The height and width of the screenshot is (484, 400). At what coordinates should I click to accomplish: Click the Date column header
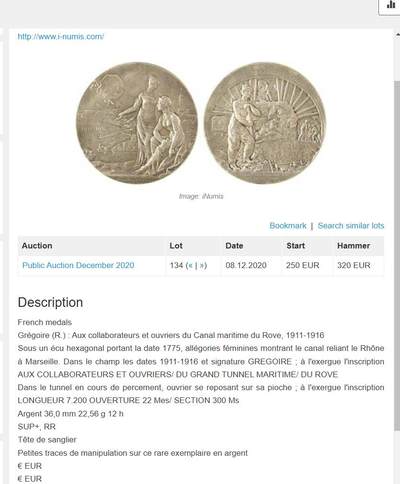tap(234, 246)
